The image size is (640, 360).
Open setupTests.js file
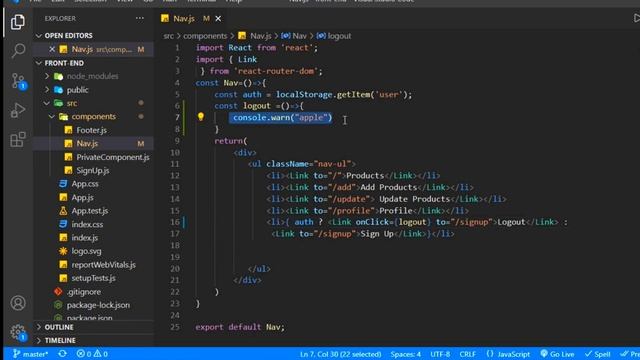pos(93,278)
